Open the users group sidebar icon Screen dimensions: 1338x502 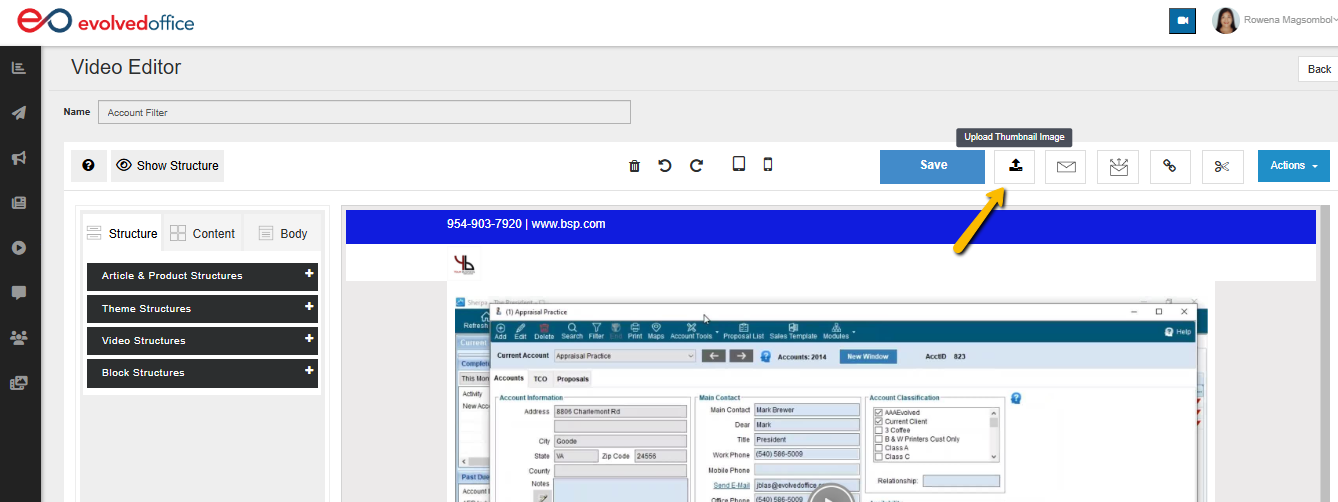[19, 337]
